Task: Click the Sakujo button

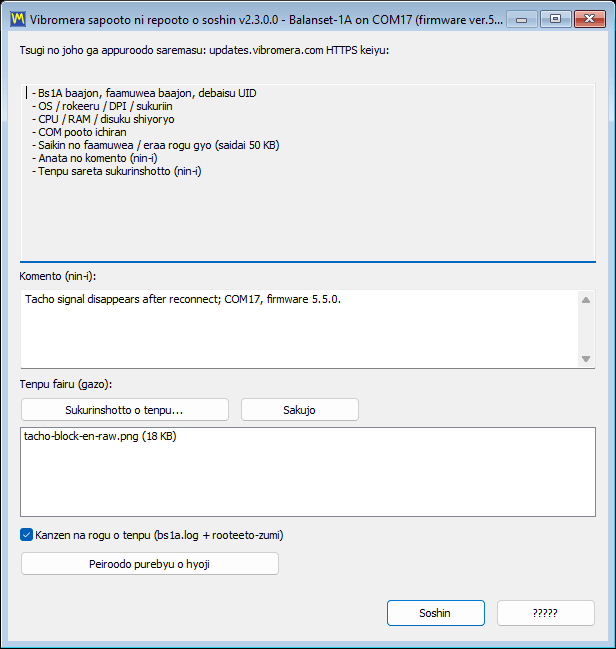Action: tap(300, 410)
